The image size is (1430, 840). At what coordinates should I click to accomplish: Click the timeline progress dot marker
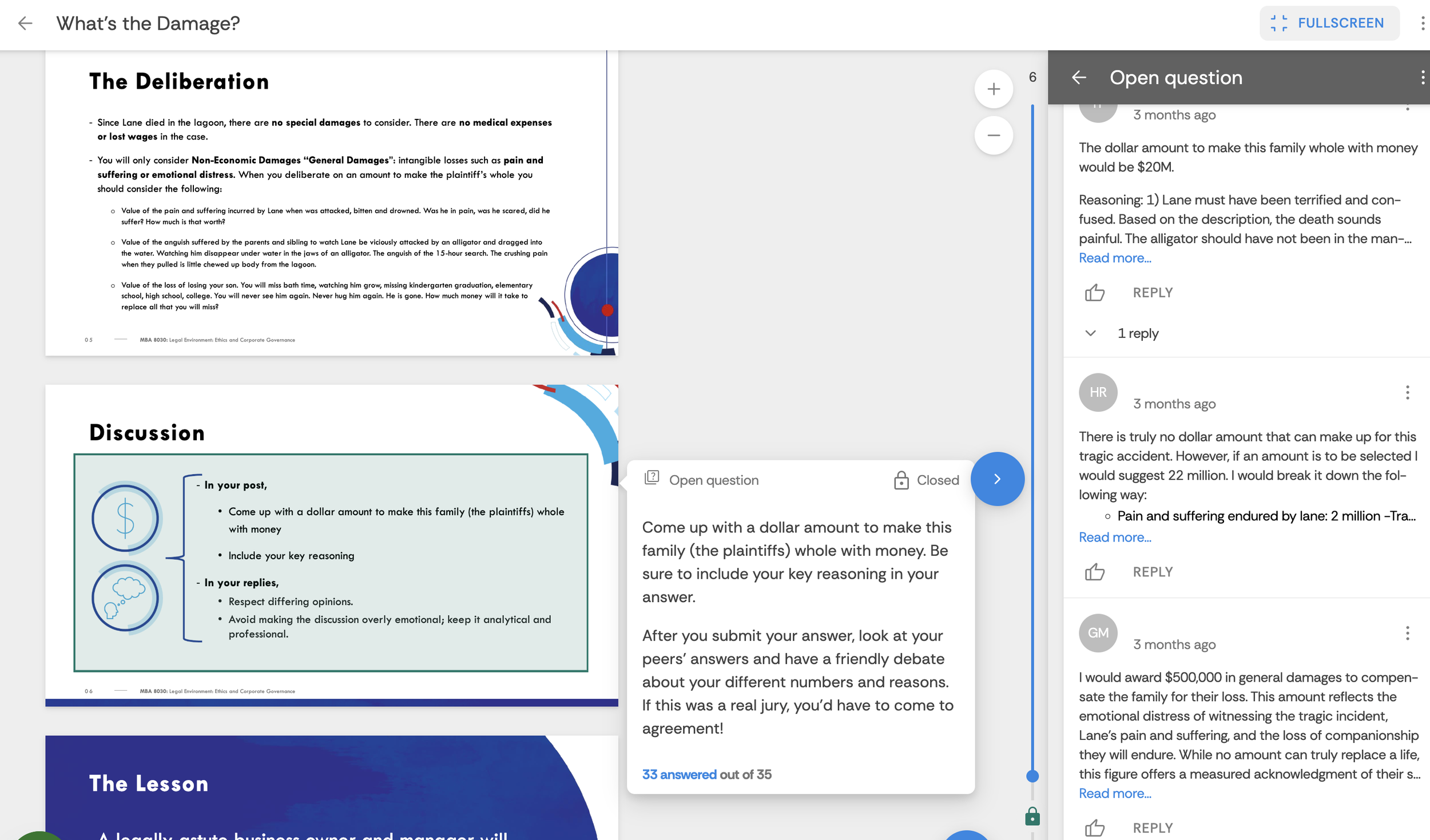click(x=1032, y=776)
